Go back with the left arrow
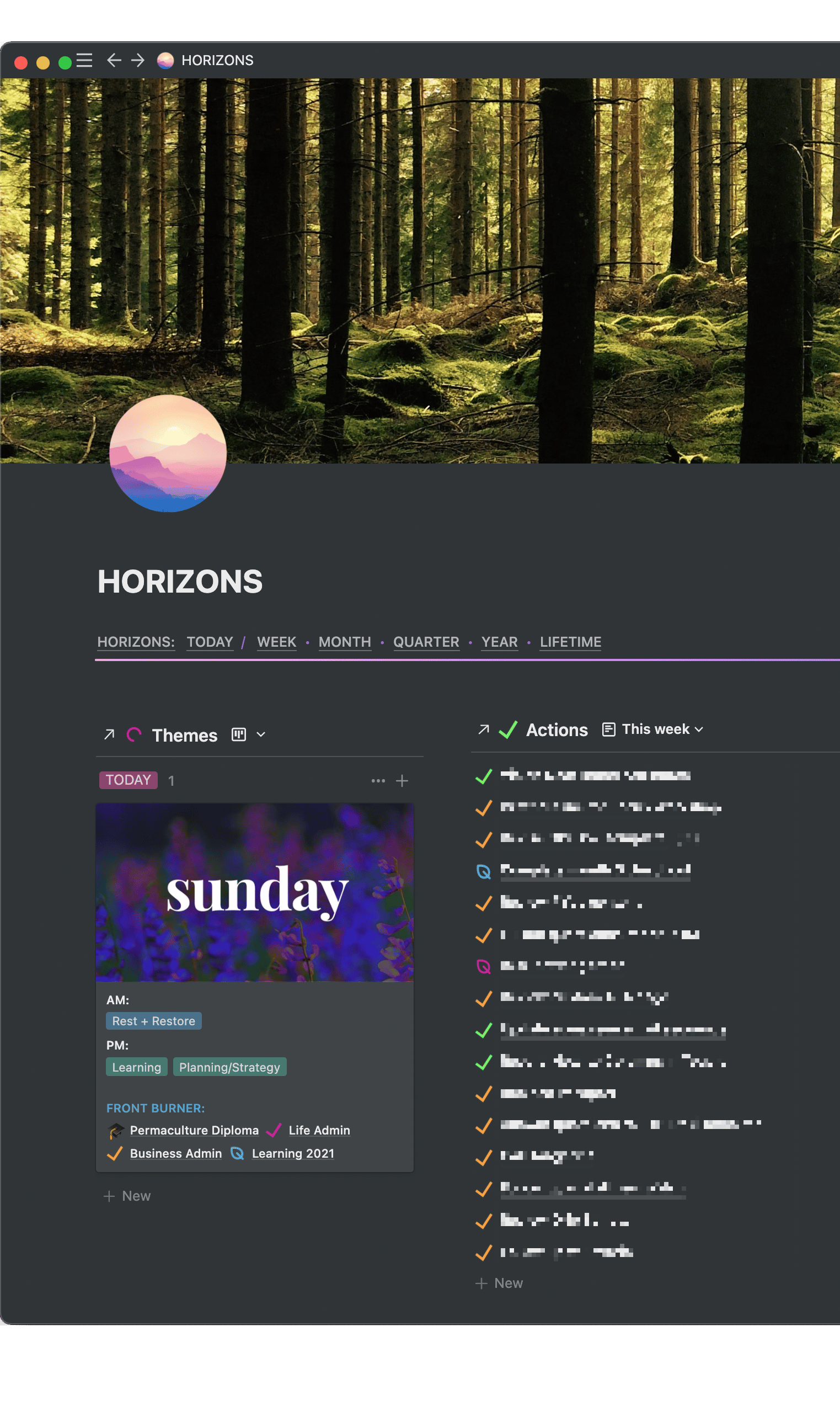Viewport: 840px width, 1406px height. click(x=114, y=60)
